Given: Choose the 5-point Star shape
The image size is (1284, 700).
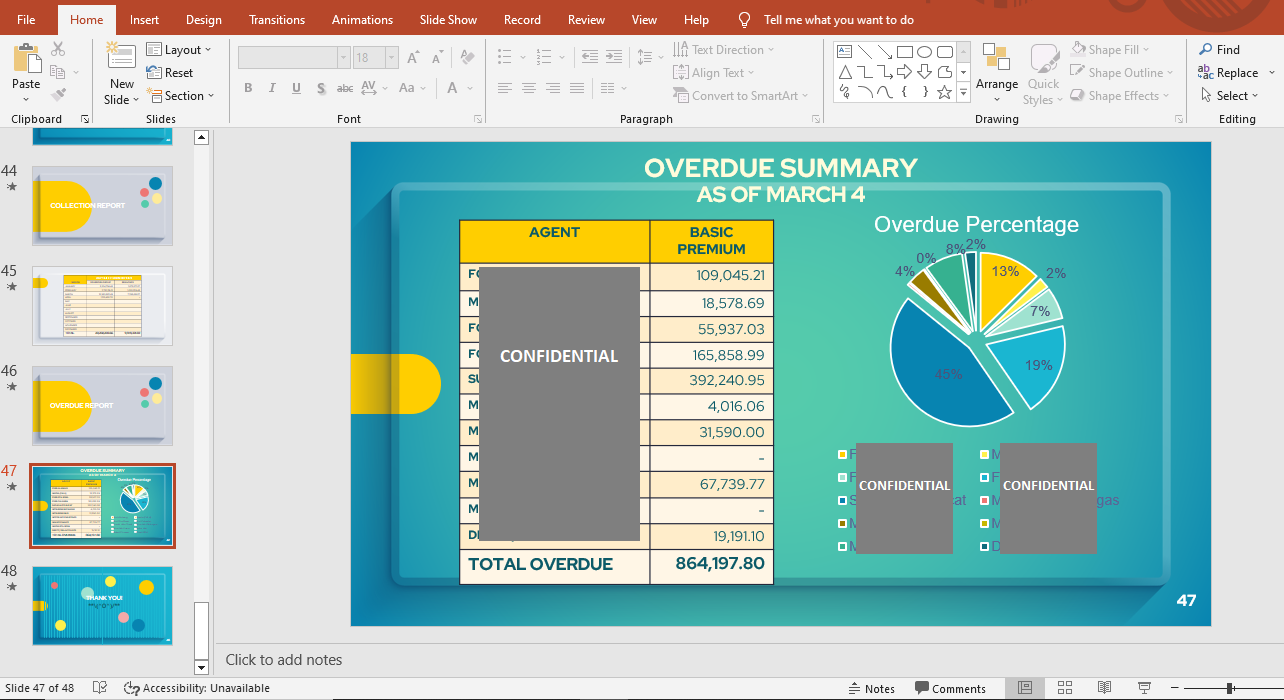Looking at the screenshot, I should tap(945, 92).
